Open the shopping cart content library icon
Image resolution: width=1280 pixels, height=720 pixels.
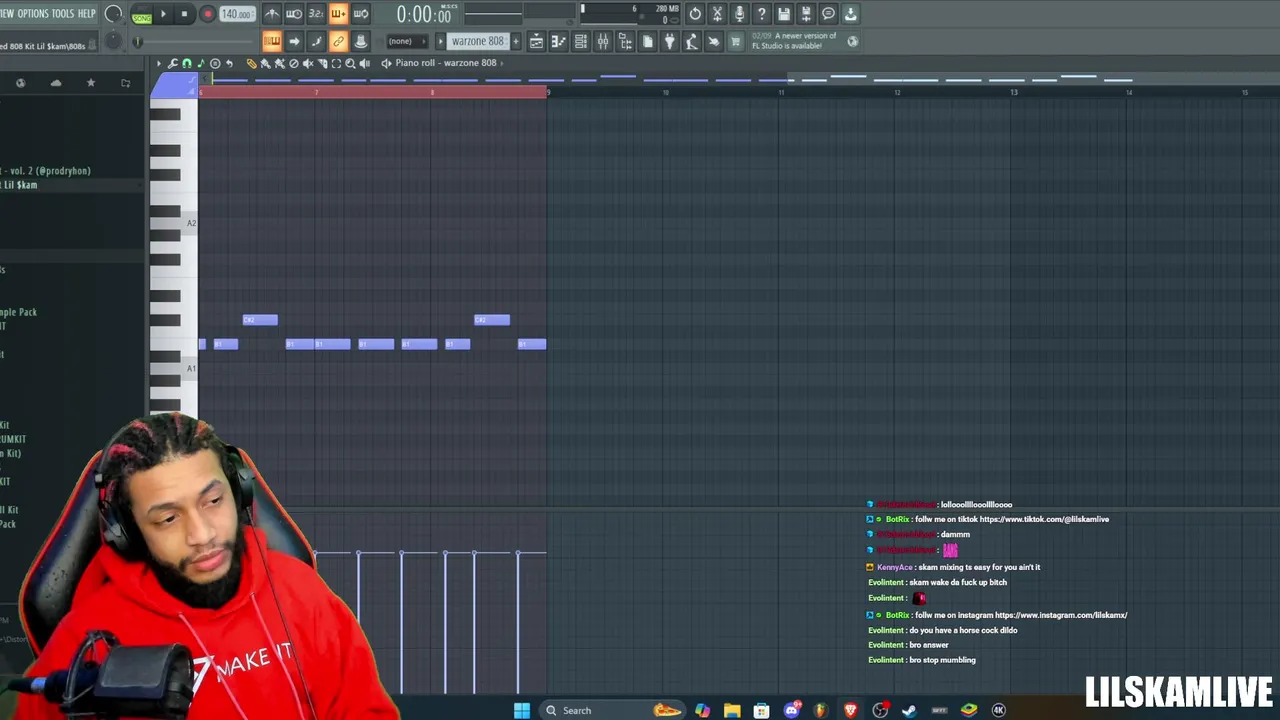(x=736, y=41)
